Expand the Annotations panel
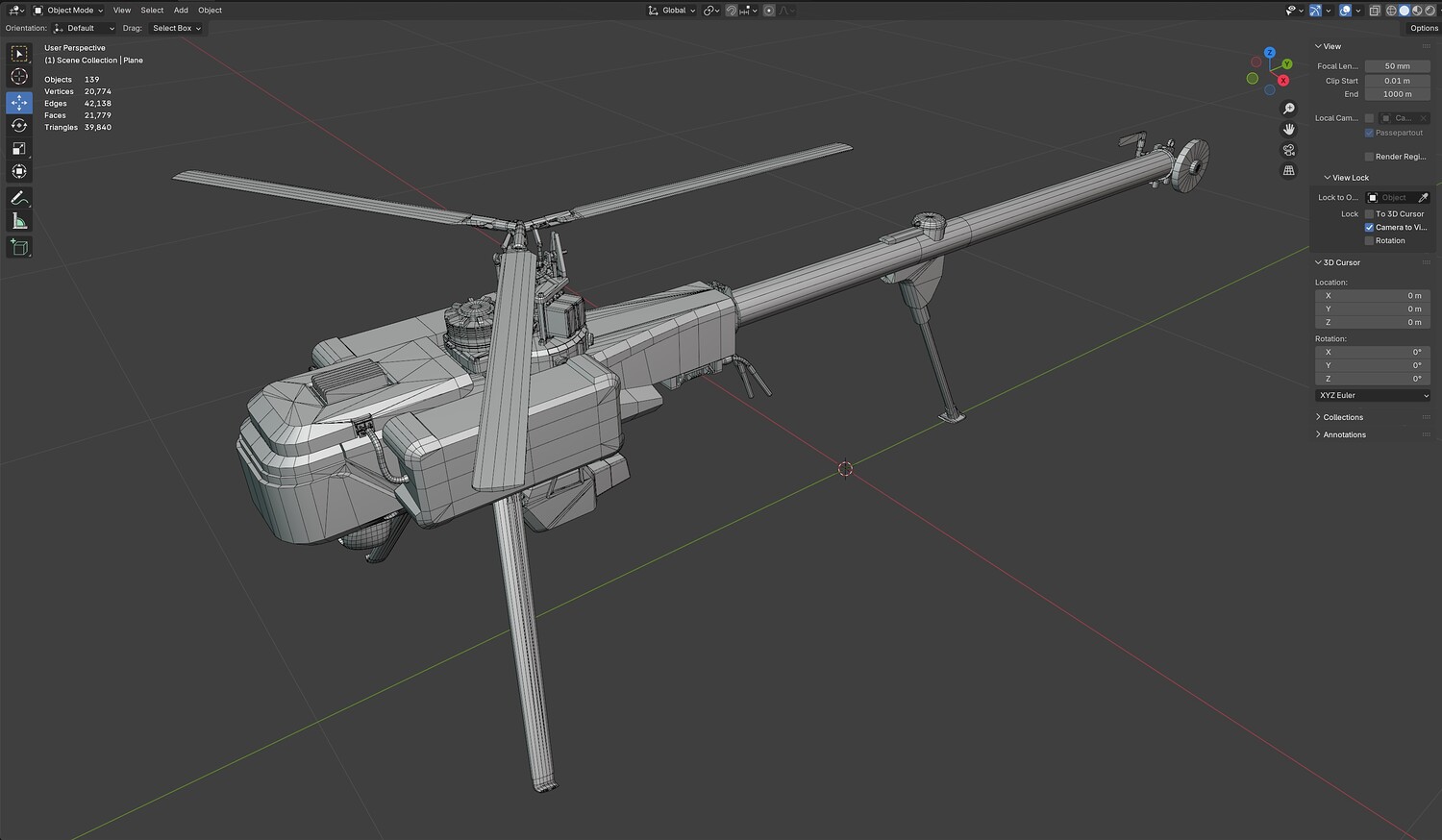Image resolution: width=1442 pixels, height=840 pixels. click(x=1344, y=434)
